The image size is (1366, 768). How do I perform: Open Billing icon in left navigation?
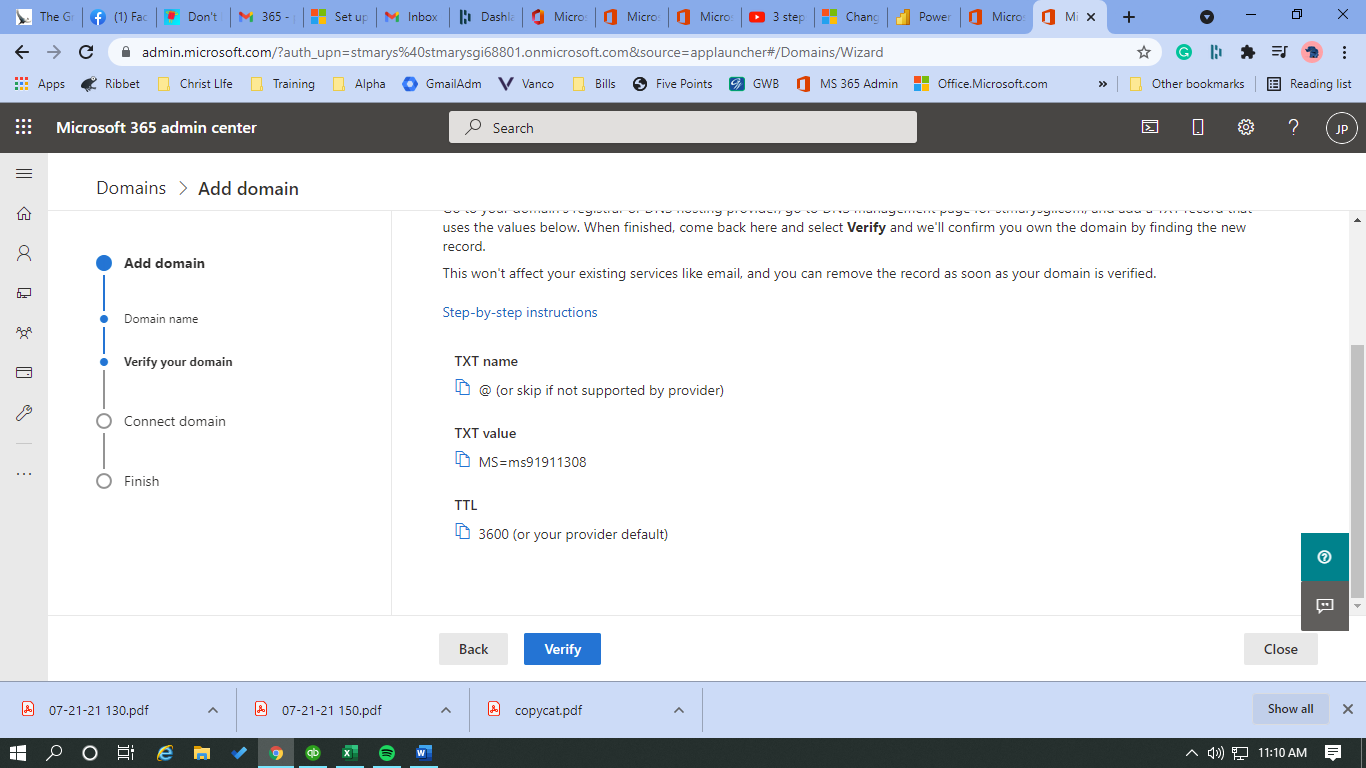[24, 373]
